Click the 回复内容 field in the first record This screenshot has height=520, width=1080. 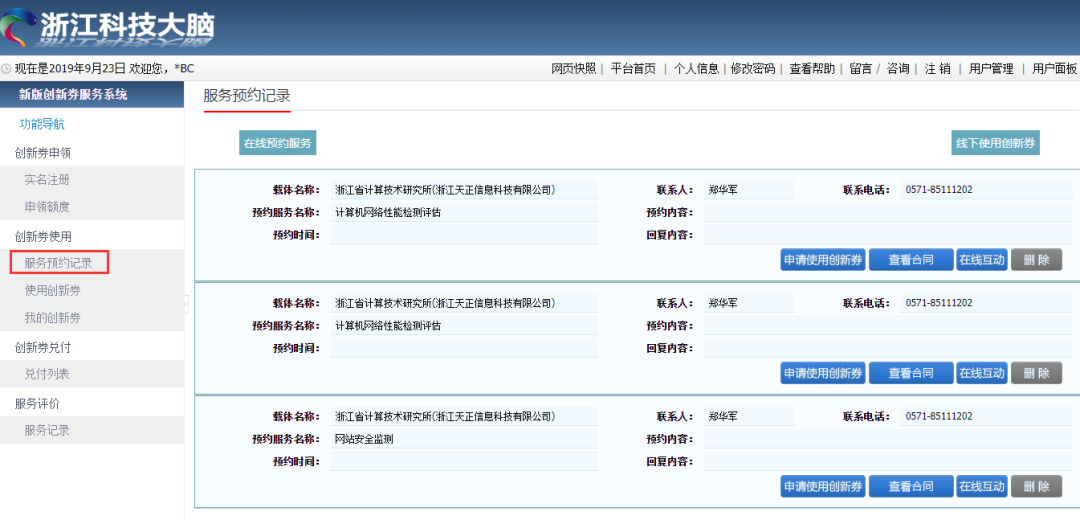pyautogui.click(x=888, y=235)
